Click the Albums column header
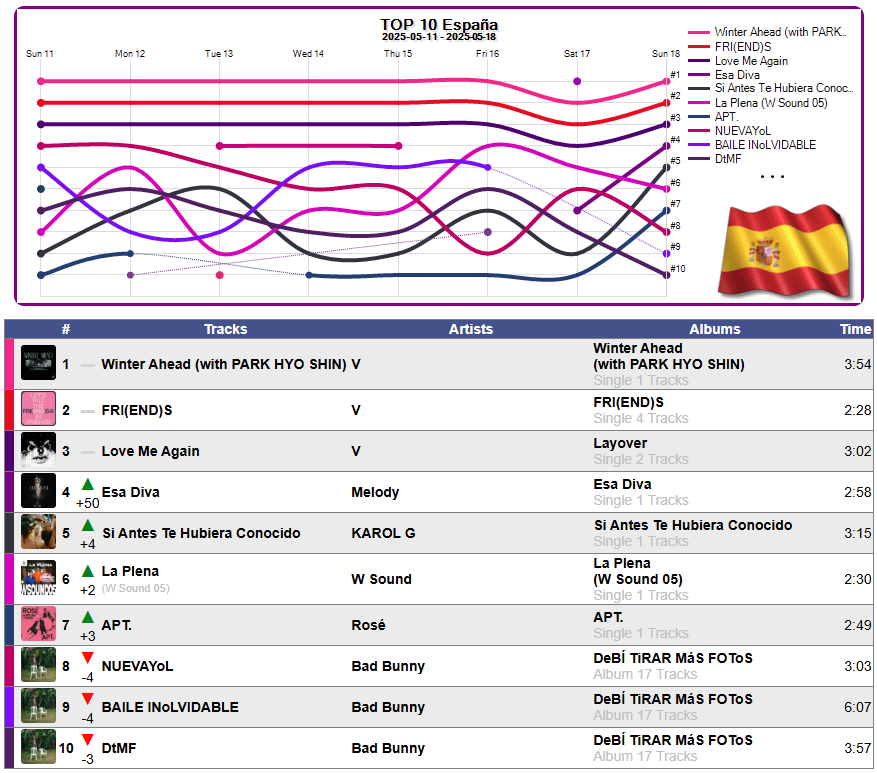The width and height of the screenshot is (877, 773). [x=715, y=329]
